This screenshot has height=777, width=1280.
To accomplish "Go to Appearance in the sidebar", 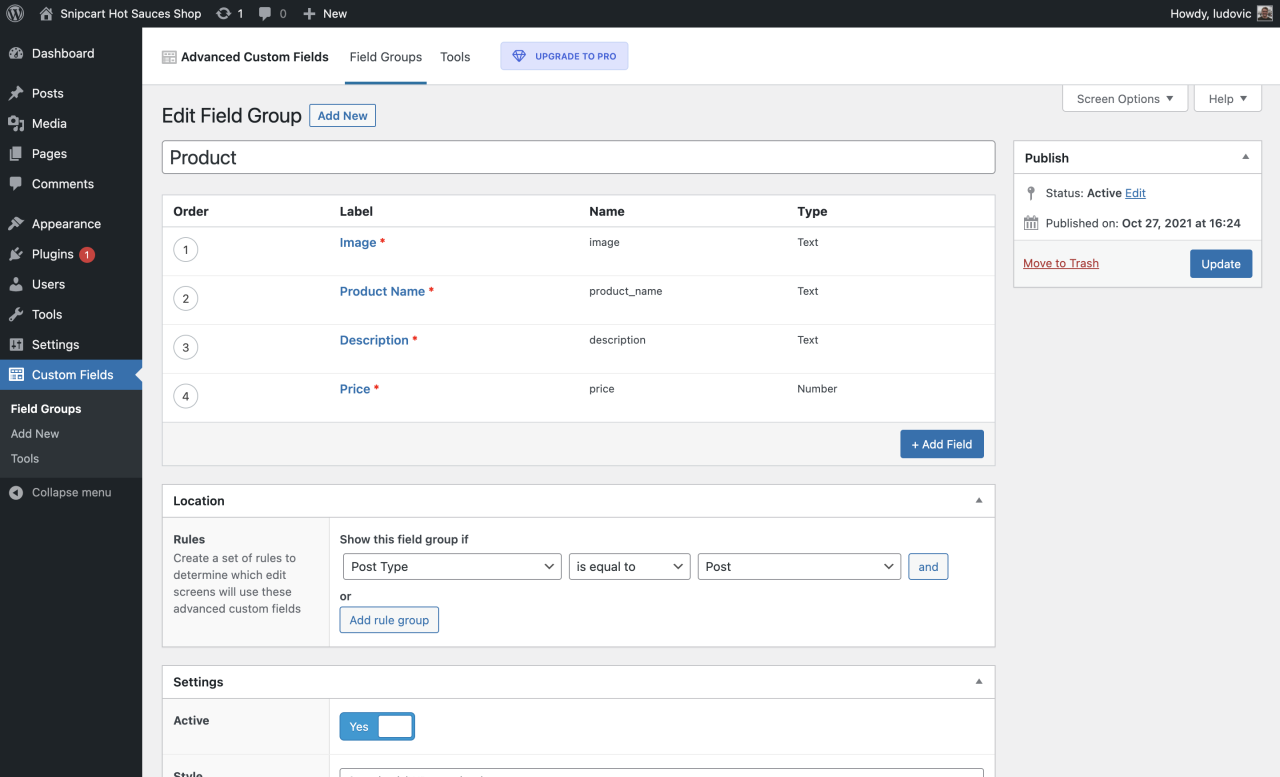I will (x=65, y=224).
